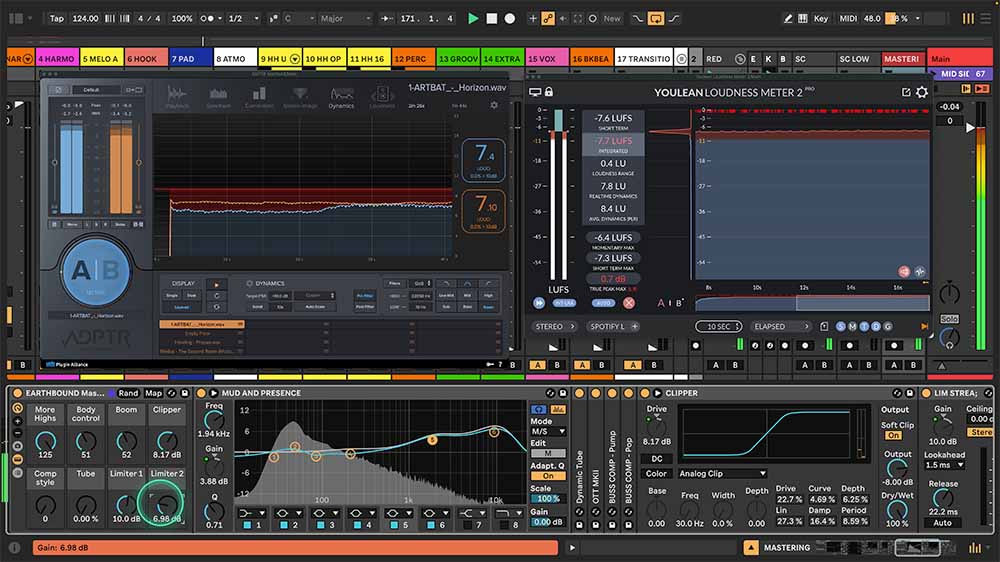Arm the global Record button
The height and width of the screenshot is (562, 1000).
pyautogui.click(x=510, y=18)
